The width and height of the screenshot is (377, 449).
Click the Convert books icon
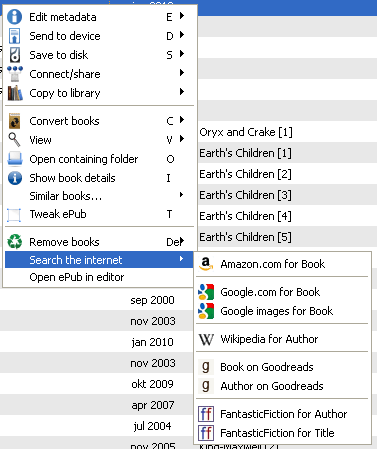(15, 121)
